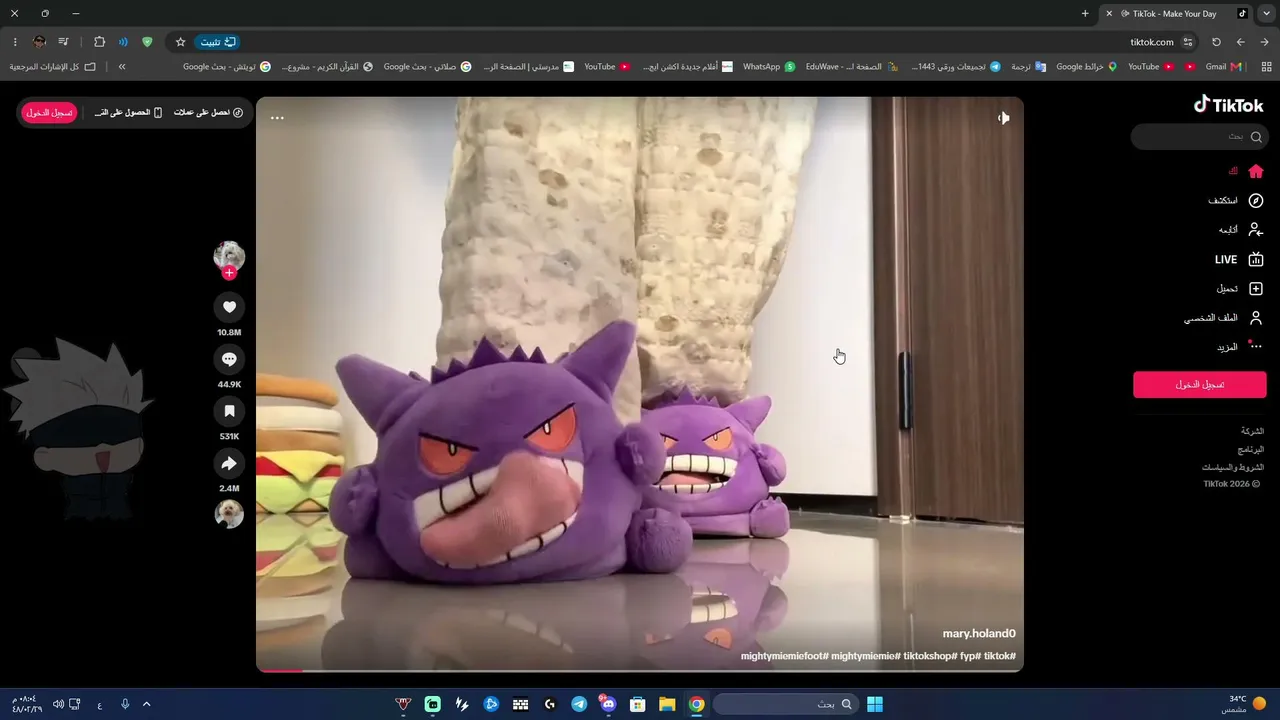This screenshot has height=720, width=1280.
Task: Follow the creator with the red plus badge
Action: point(229,273)
